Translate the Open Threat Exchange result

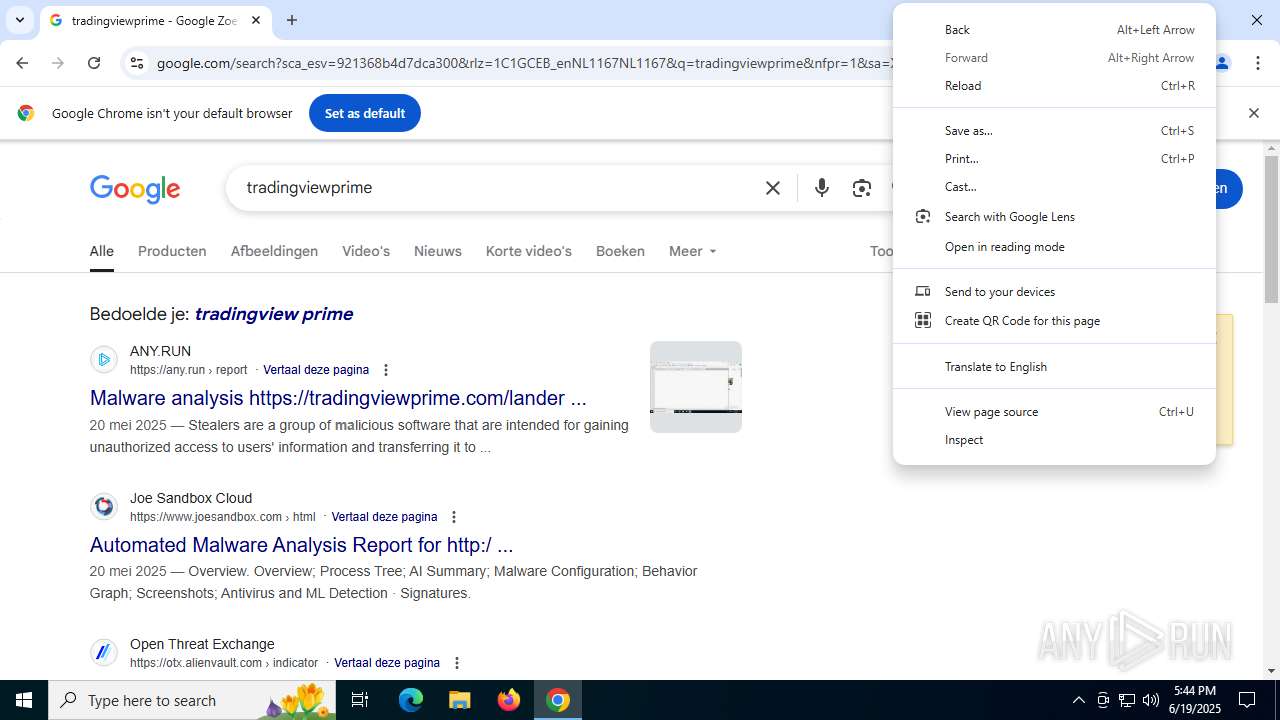tap(387, 663)
